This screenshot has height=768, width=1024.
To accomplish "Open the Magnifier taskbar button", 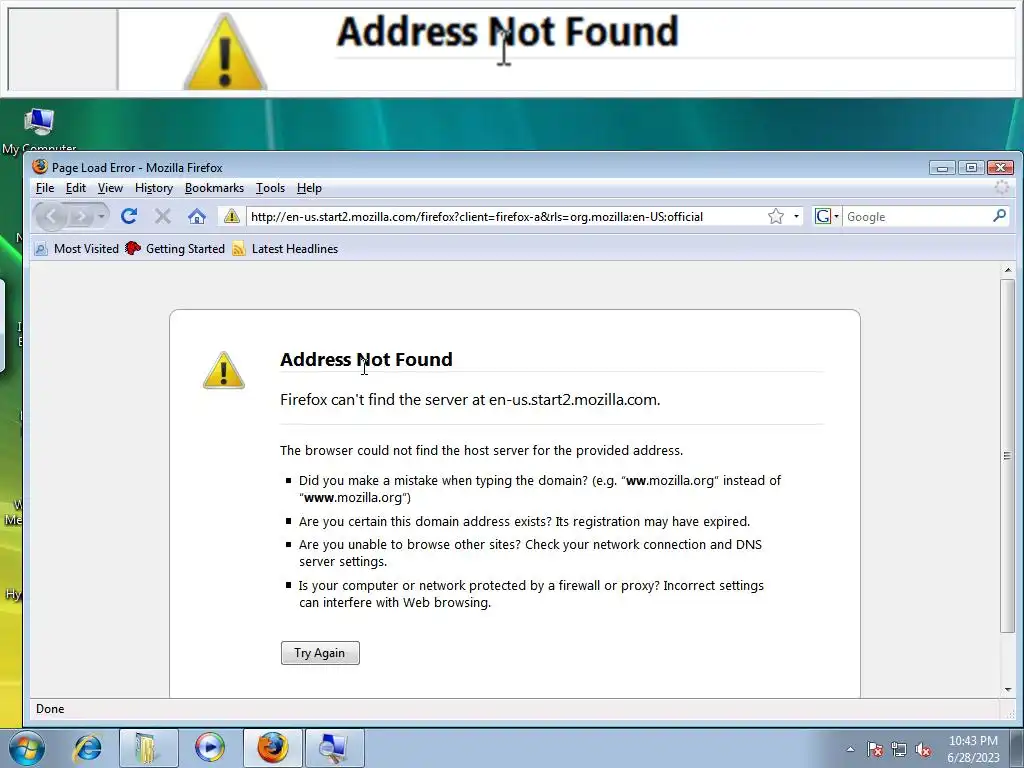I will (x=334, y=748).
